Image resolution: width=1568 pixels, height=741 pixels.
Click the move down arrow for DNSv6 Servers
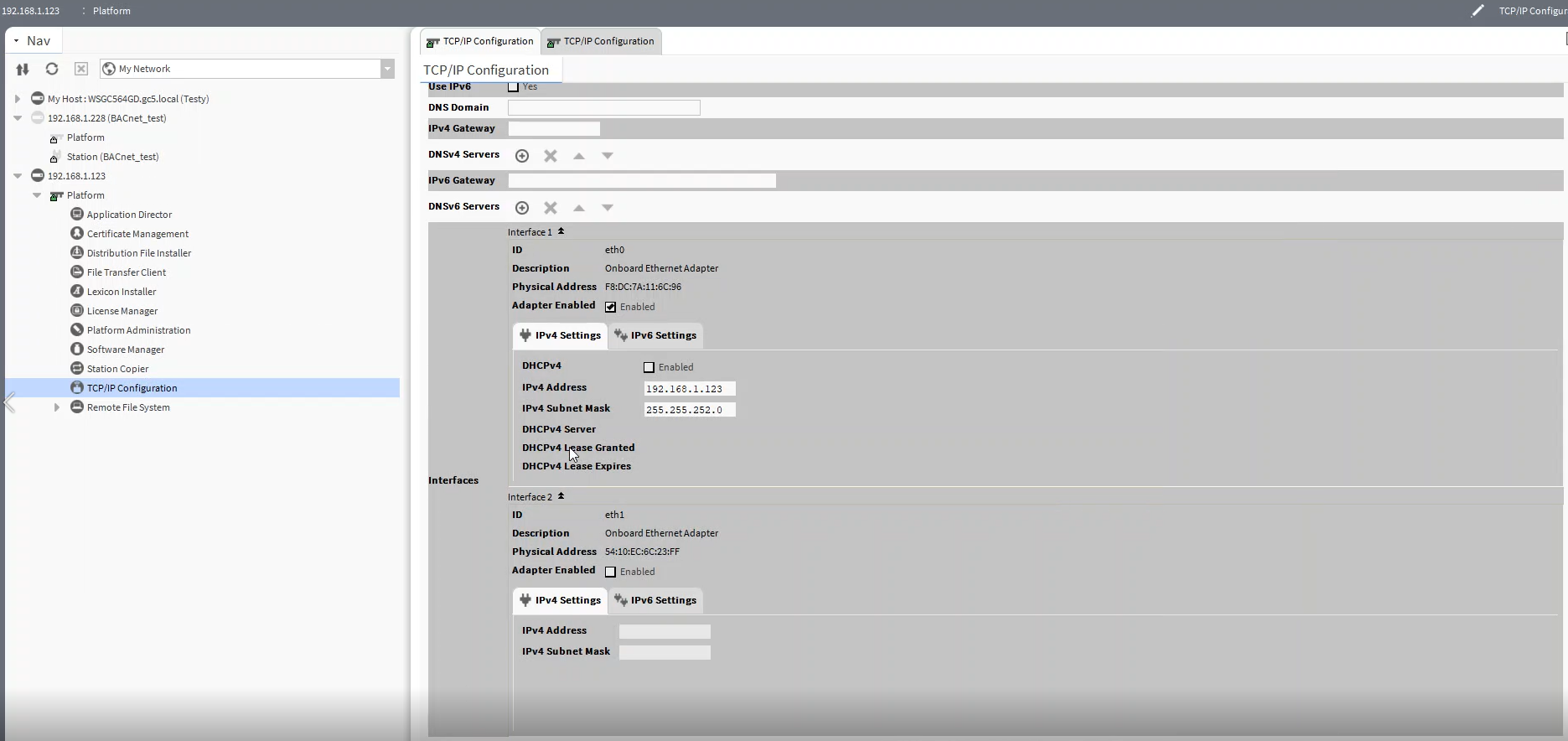(608, 208)
